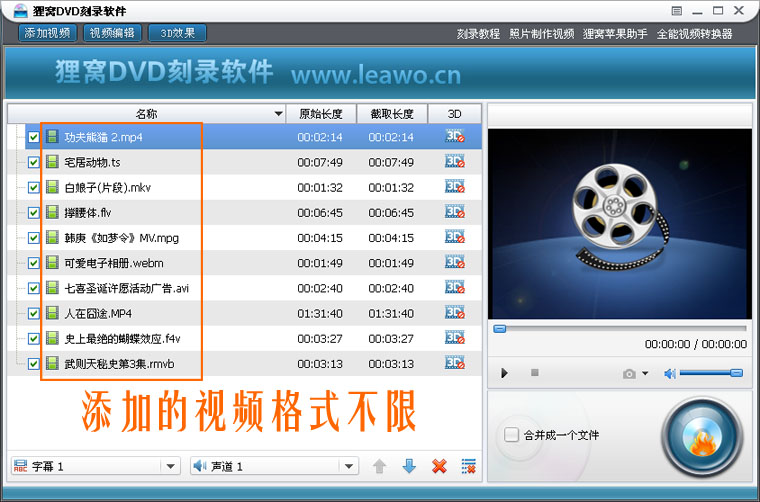
Task: Expand the 名称 column header dropdown arrow
Action: coord(278,114)
